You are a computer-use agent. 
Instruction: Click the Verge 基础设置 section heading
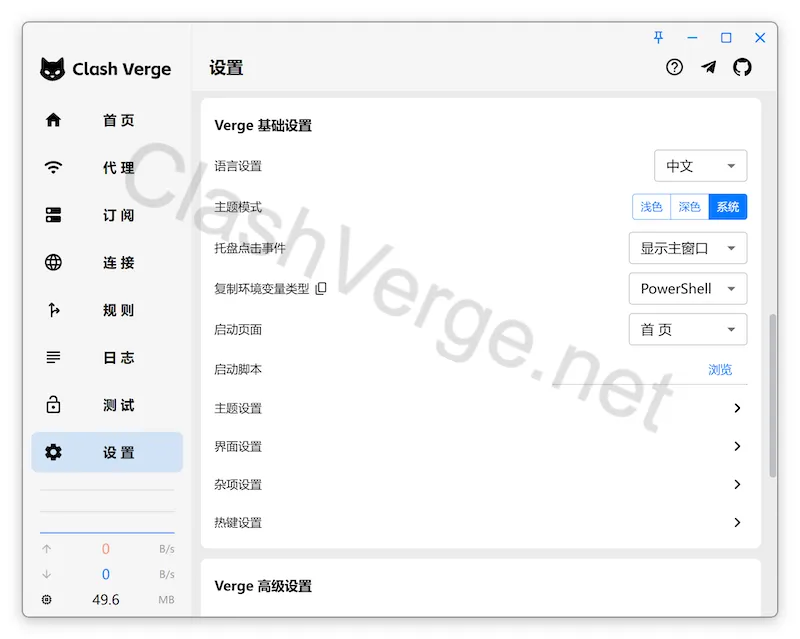pos(263,126)
